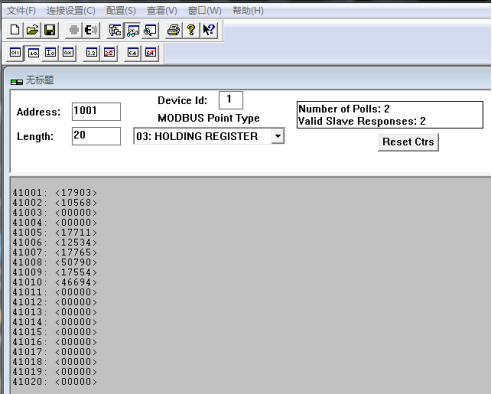Open help with the yellow question mark icon

(191, 30)
